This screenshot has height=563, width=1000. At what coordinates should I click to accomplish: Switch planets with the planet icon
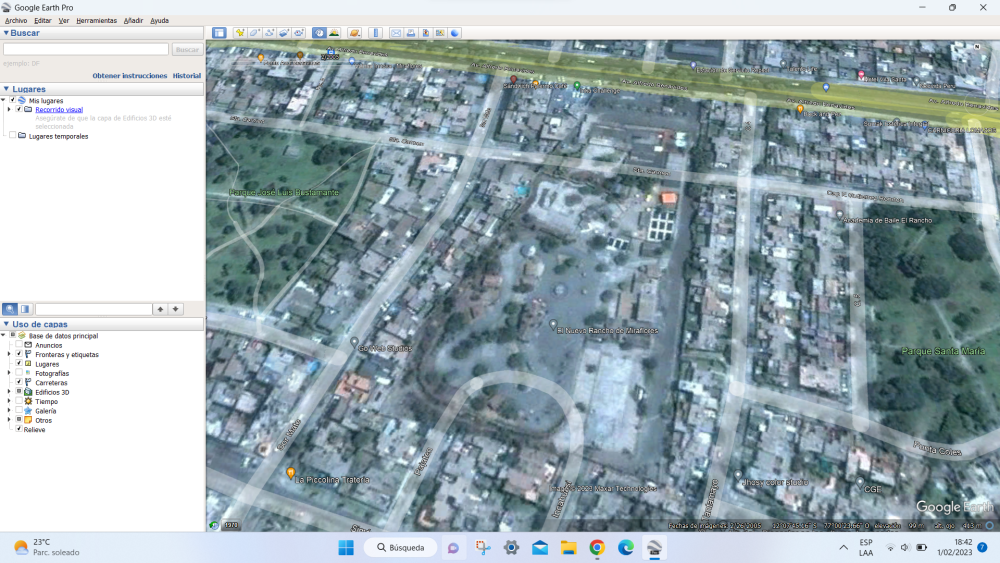[x=354, y=33]
